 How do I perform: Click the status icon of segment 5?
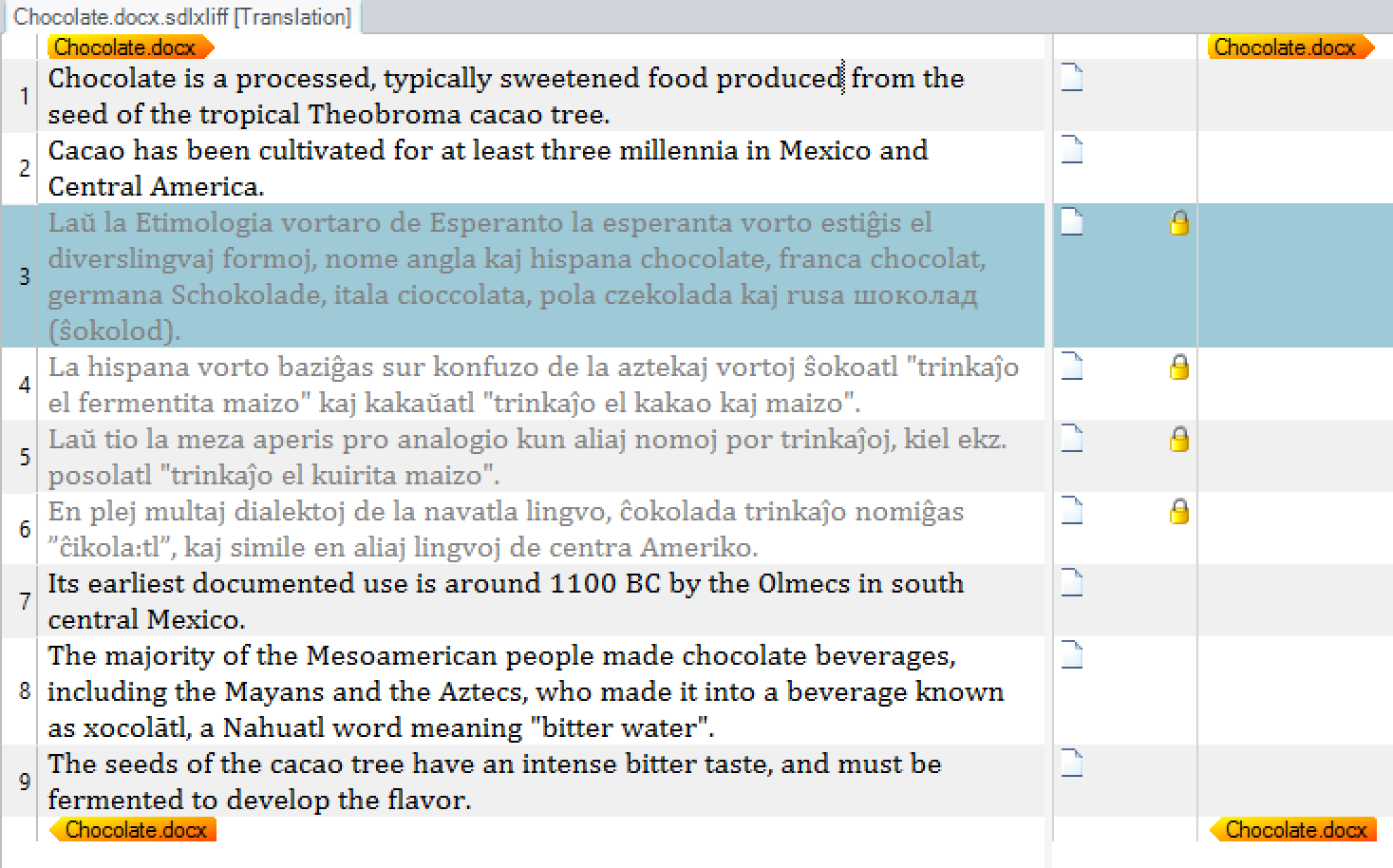pyautogui.click(x=1071, y=439)
